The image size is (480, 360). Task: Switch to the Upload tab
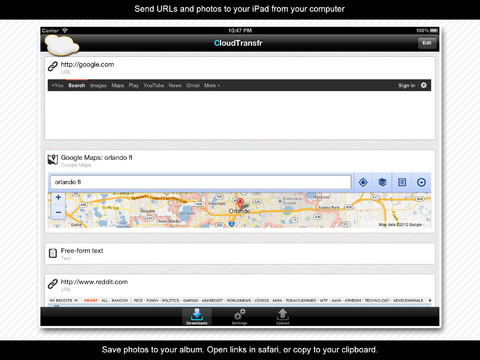tap(282, 316)
